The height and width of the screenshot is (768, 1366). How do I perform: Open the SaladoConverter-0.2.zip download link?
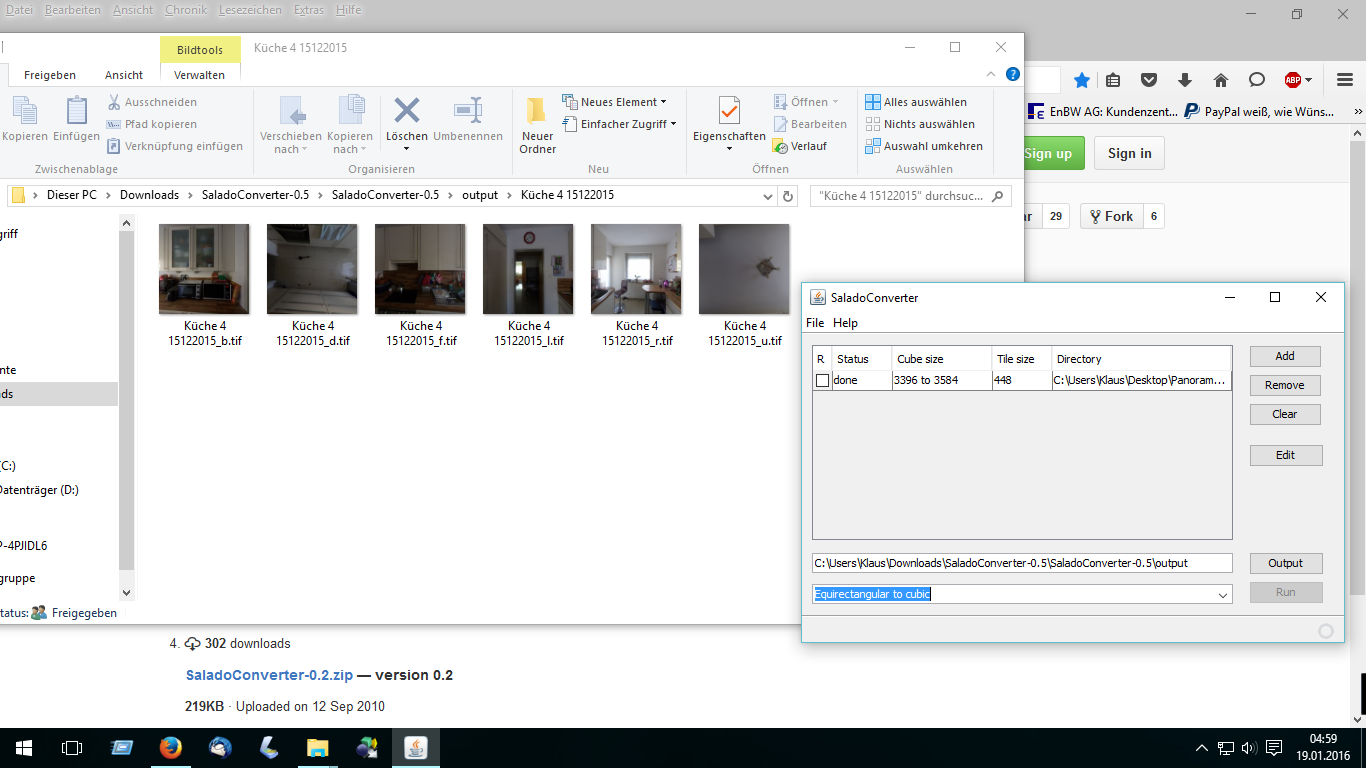pos(269,675)
